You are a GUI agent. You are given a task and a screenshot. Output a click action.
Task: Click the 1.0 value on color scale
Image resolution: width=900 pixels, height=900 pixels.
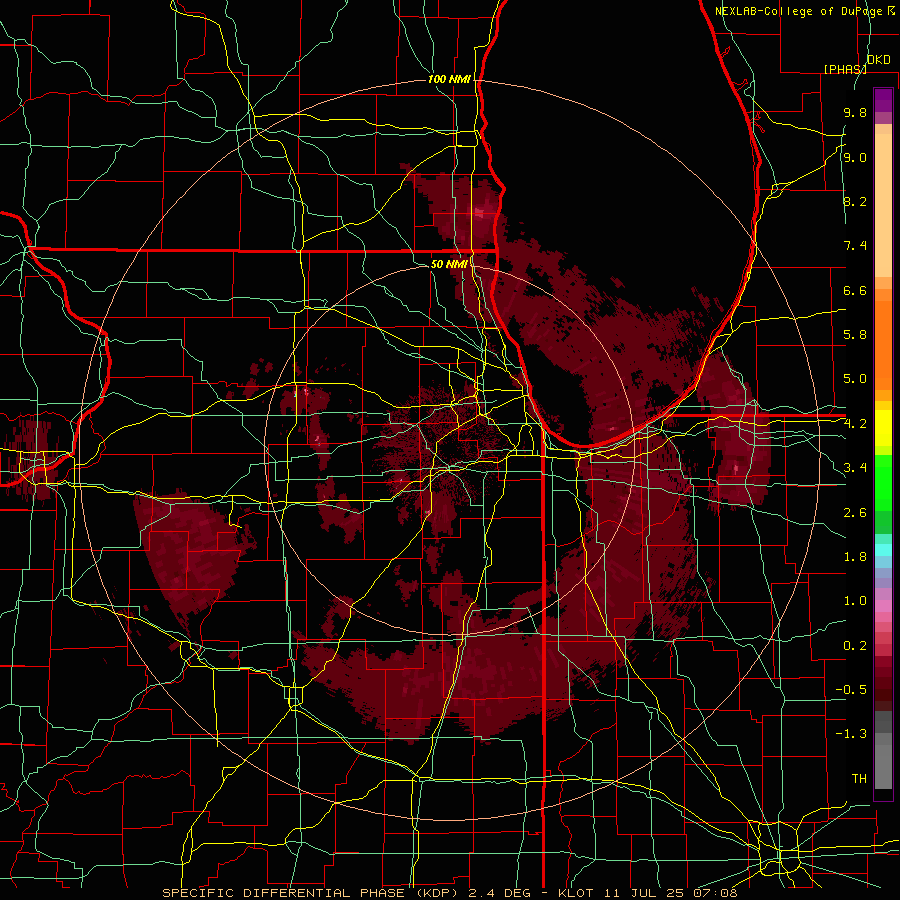pos(855,601)
